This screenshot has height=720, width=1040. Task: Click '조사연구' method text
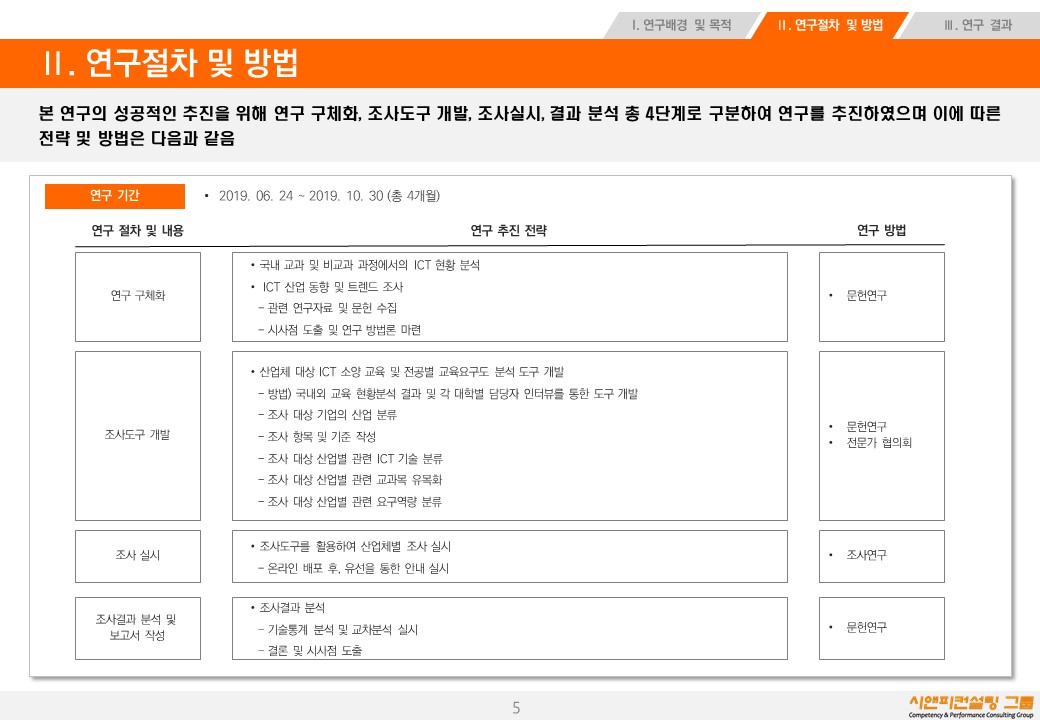(x=866, y=556)
